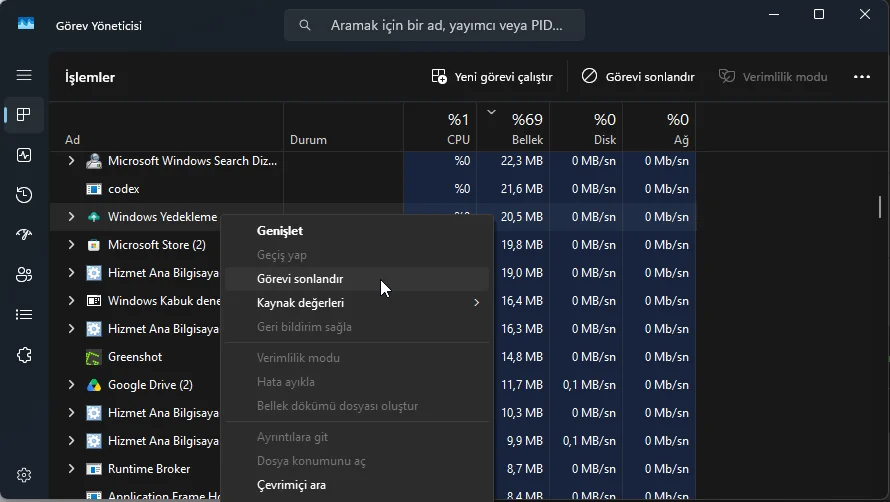Image resolution: width=890 pixels, height=502 pixels.
Task: Click the Google Drive process icon
Action: coord(94,385)
